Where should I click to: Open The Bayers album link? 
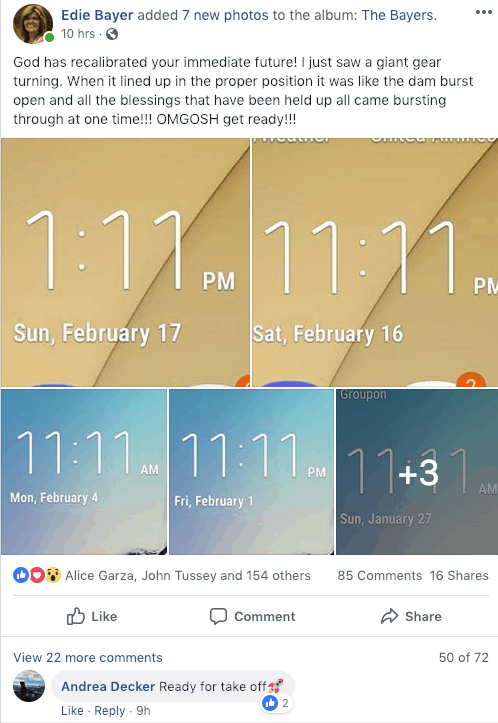coord(397,15)
